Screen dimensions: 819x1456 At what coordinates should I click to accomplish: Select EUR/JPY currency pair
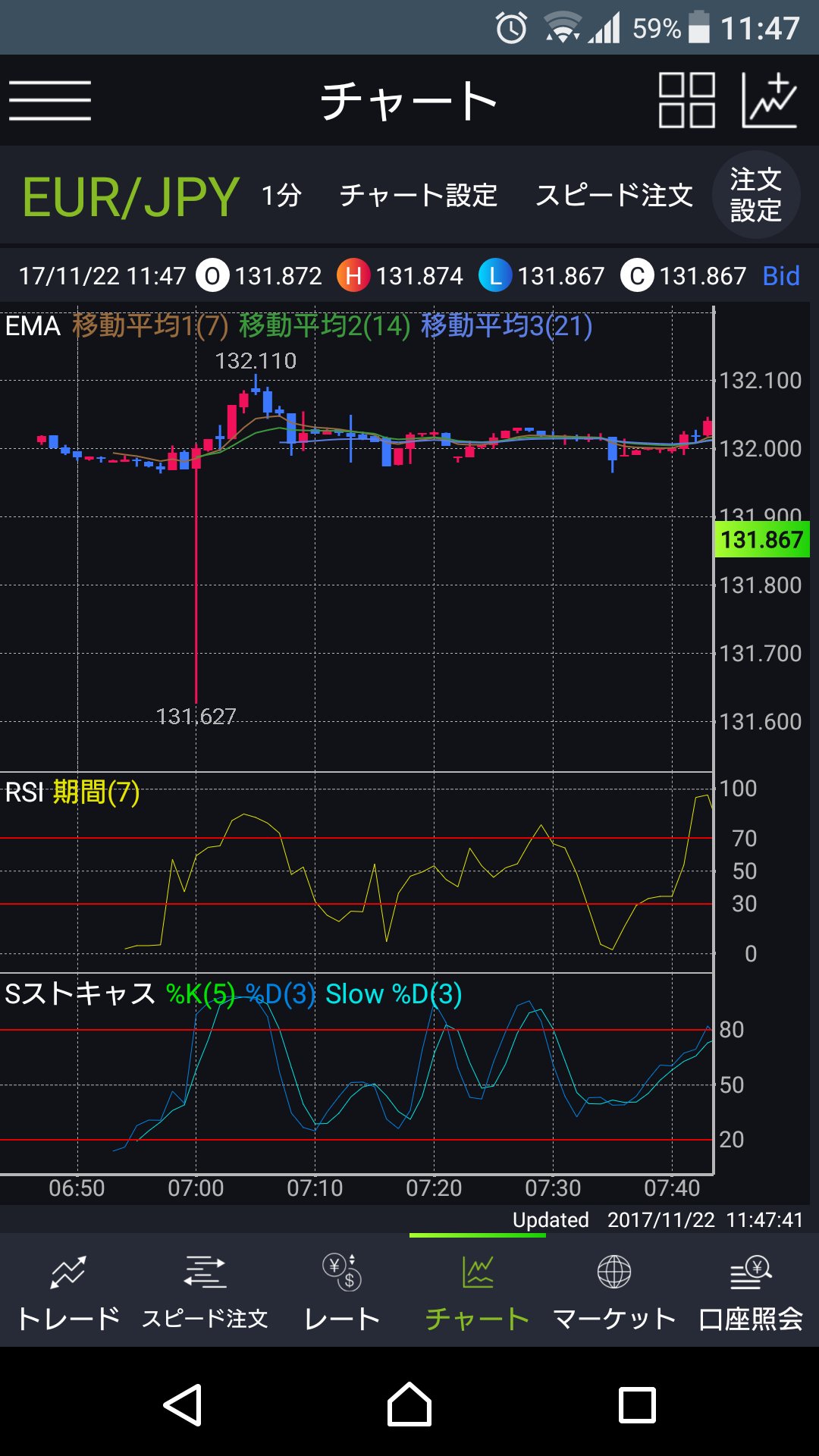131,197
